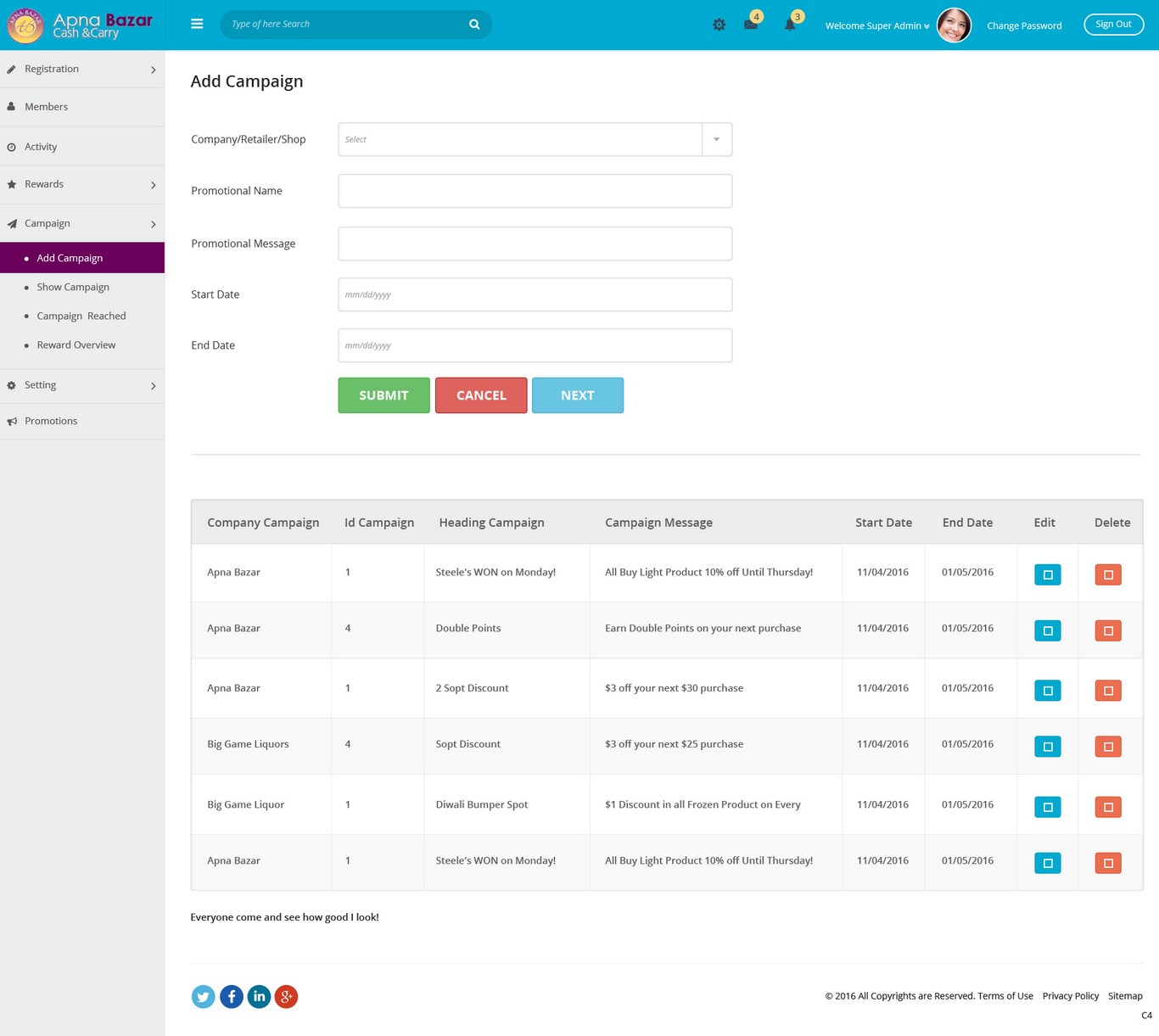The image size is (1159, 1036).
Task: Open the Change Password link
Action: pyautogui.click(x=1024, y=25)
